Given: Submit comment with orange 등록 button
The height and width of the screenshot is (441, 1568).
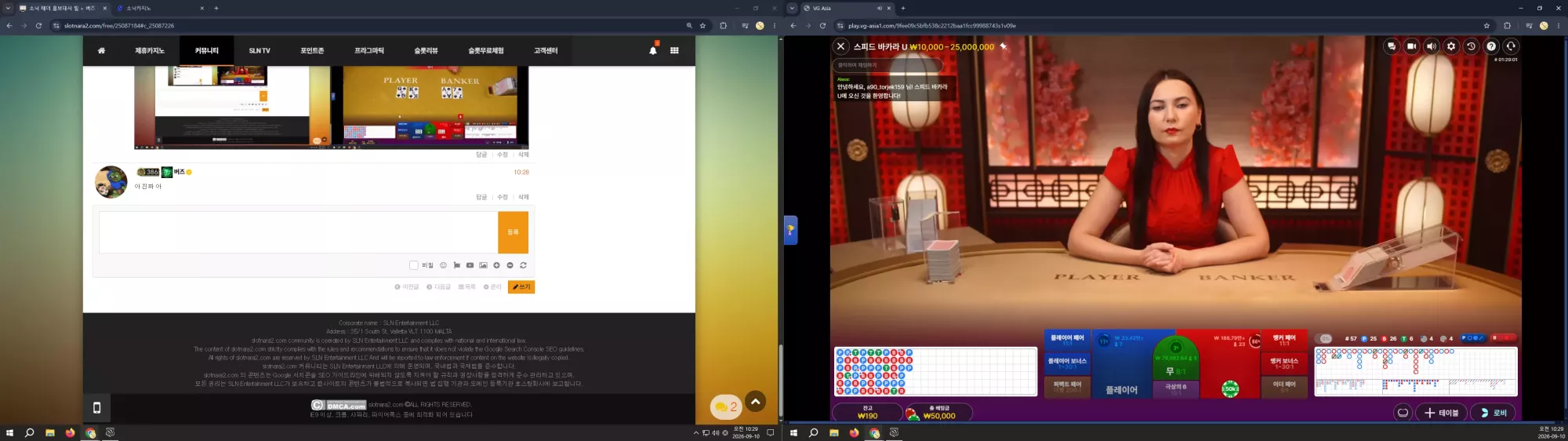Looking at the screenshot, I should point(513,232).
